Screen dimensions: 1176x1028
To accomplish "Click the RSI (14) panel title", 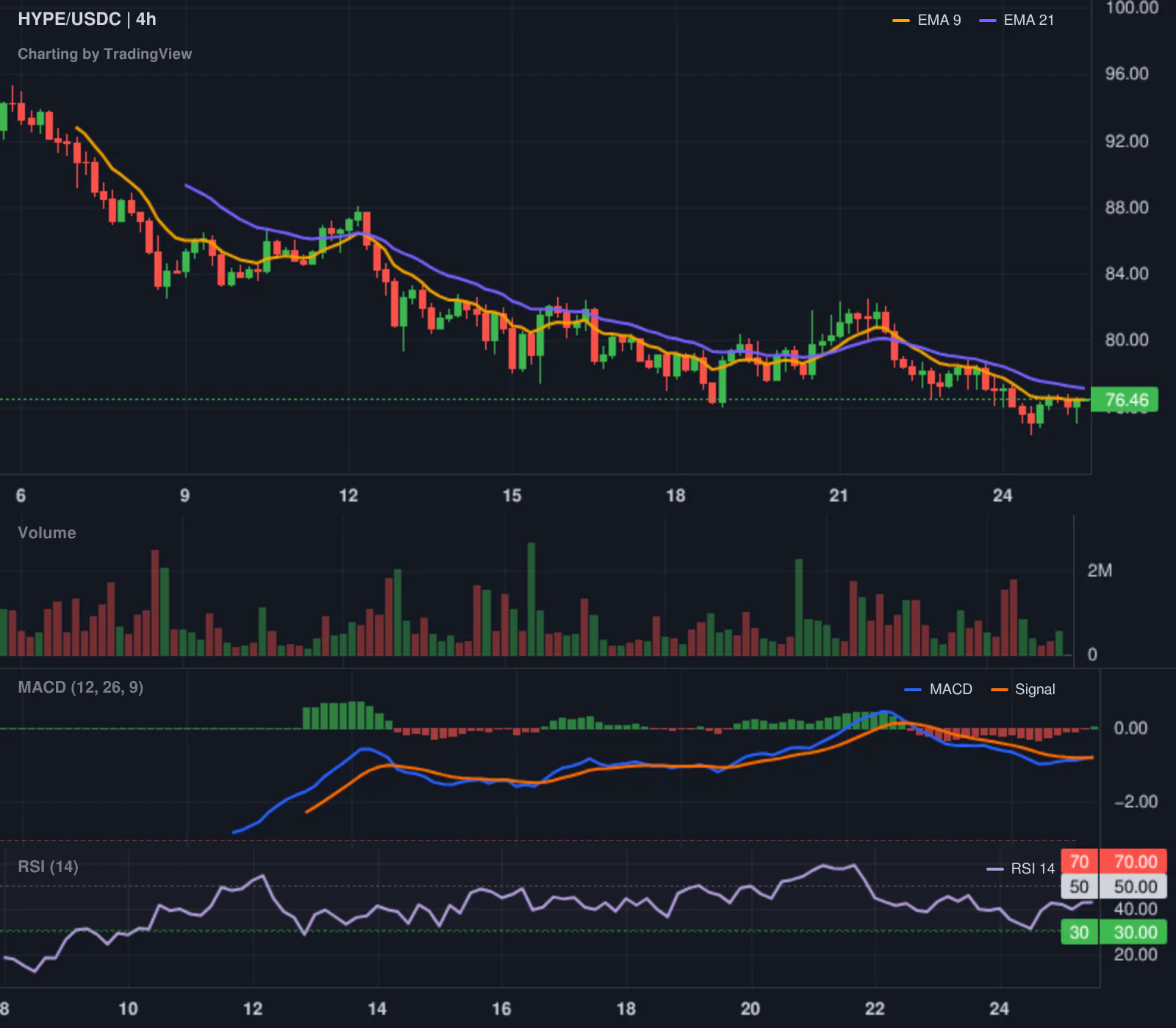I will coord(48,866).
